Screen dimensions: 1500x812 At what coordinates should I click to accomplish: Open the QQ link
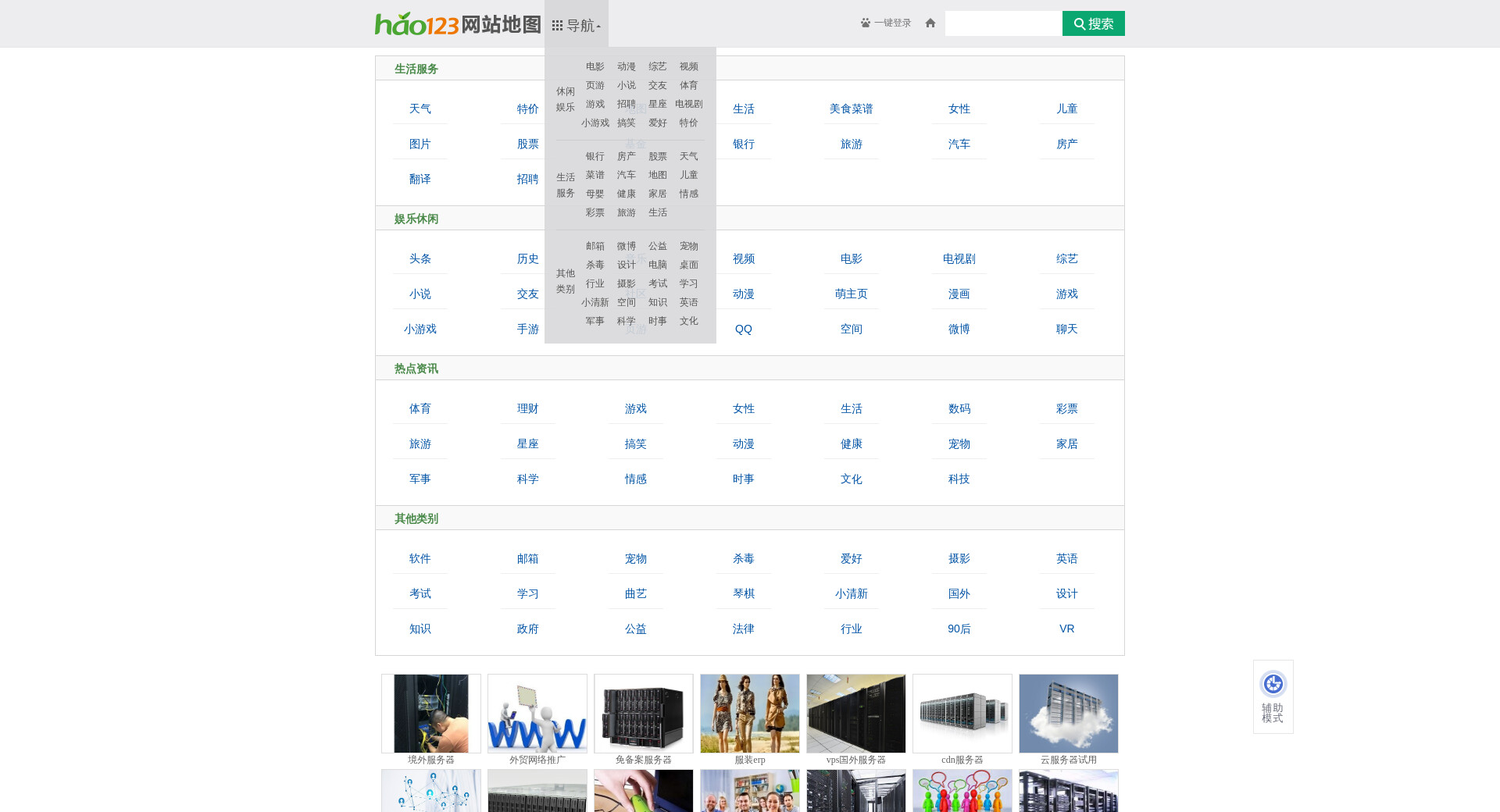pyautogui.click(x=744, y=329)
